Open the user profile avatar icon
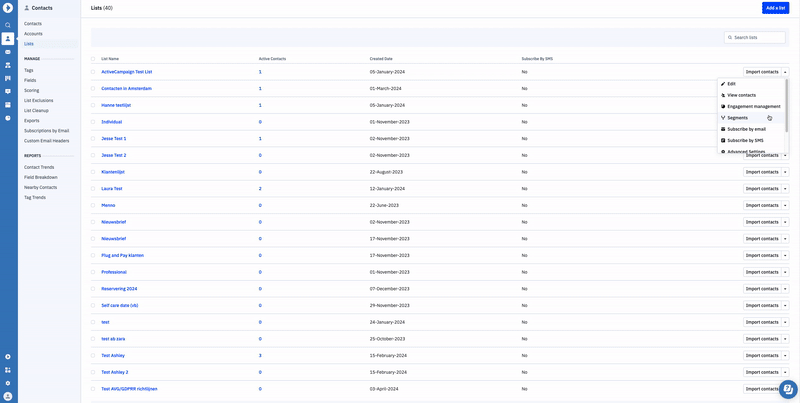Screen dimensions: 800x403 (8, 396)
